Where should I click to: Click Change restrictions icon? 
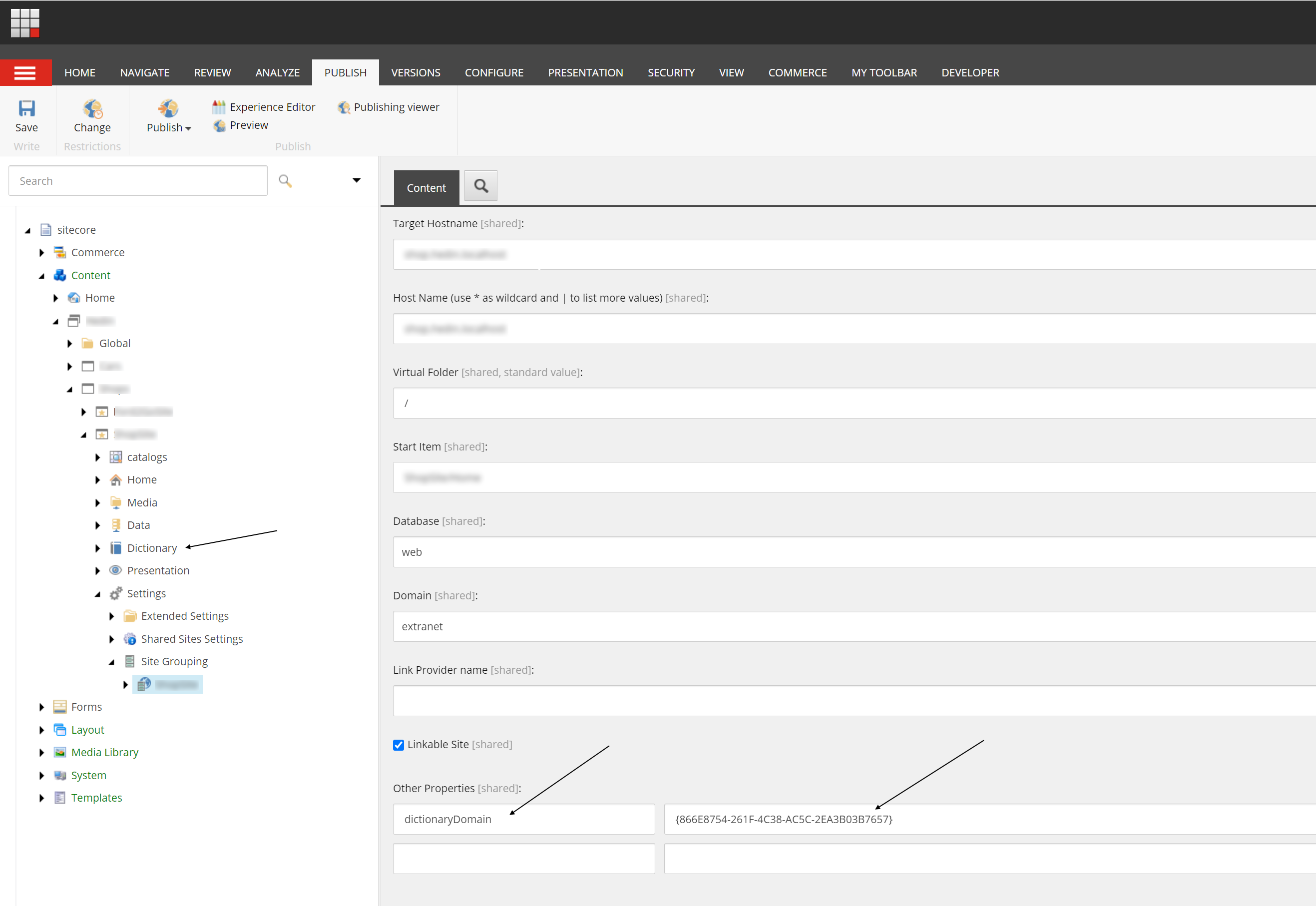tap(92, 108)
